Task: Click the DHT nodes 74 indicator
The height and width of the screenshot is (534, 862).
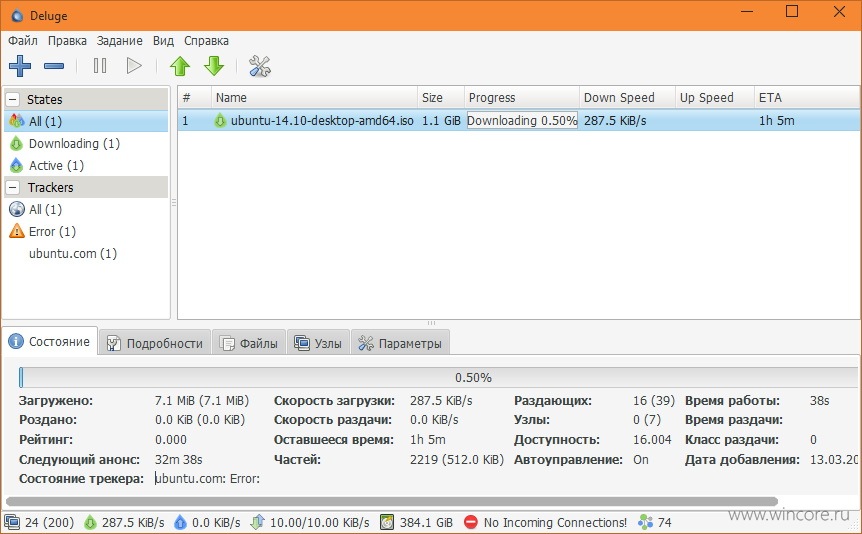Action: (655, 522)
